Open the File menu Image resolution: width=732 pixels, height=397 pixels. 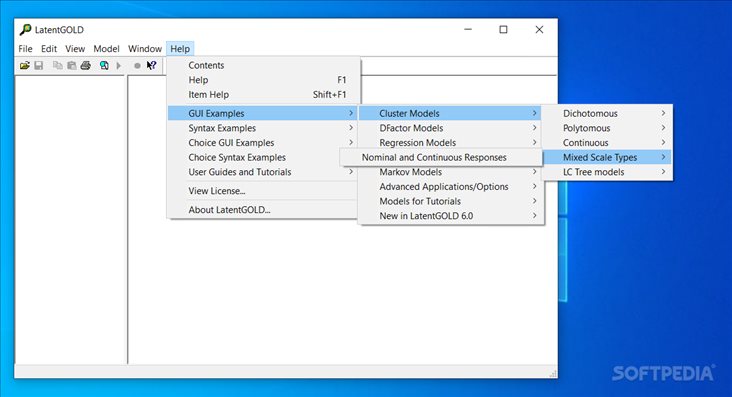pos(25,49)
